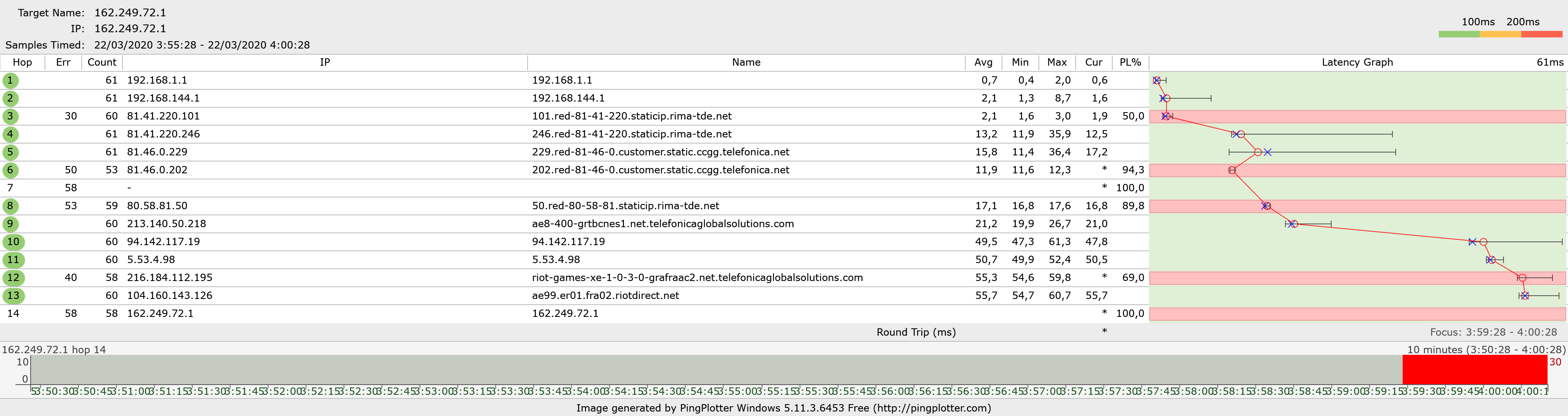Click the red segment of latency legend
This screenshot has width=1568, height=416.
point(1541,35)
